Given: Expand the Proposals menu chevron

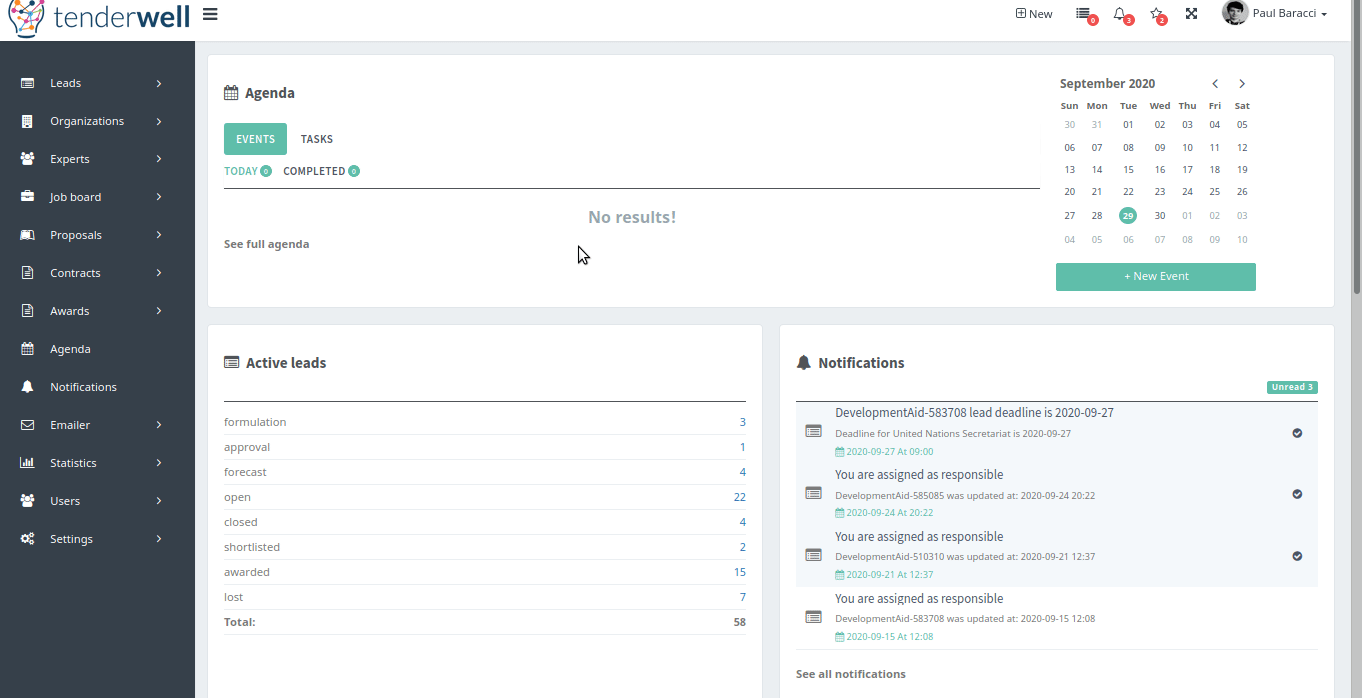Looking at the screenshot, I should [159, 235].
